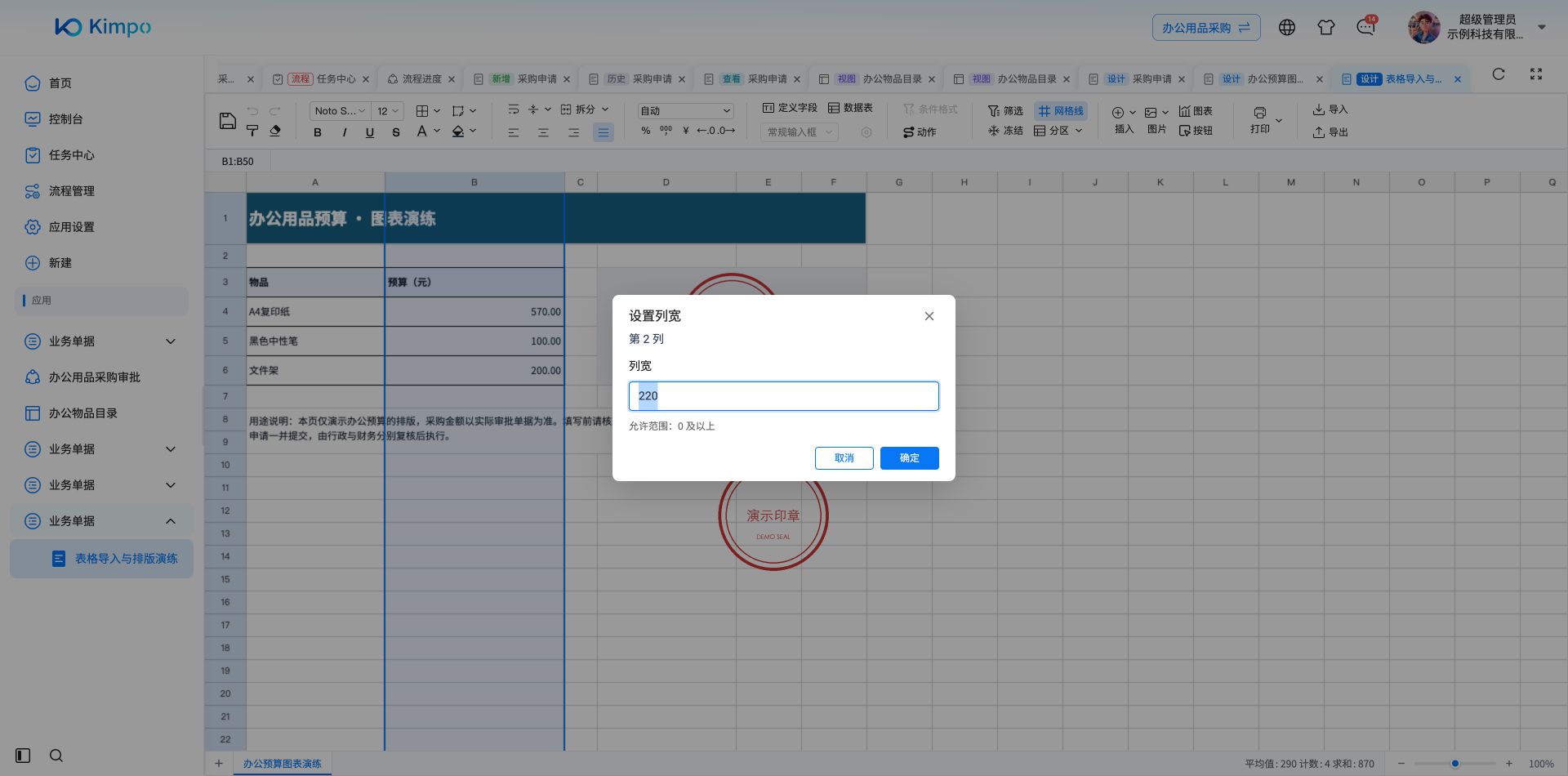Enter fullscreen with the expand icon
Image resolution: width=1568 pixels, height=776 pixels.
(x=1536, y=74)
